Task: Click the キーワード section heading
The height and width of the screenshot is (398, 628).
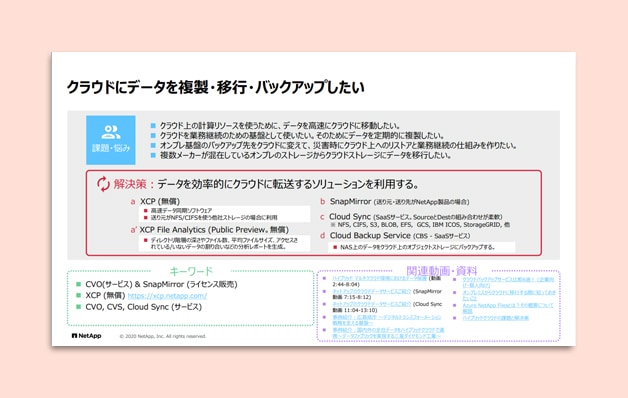Action: tap(191, 271)
